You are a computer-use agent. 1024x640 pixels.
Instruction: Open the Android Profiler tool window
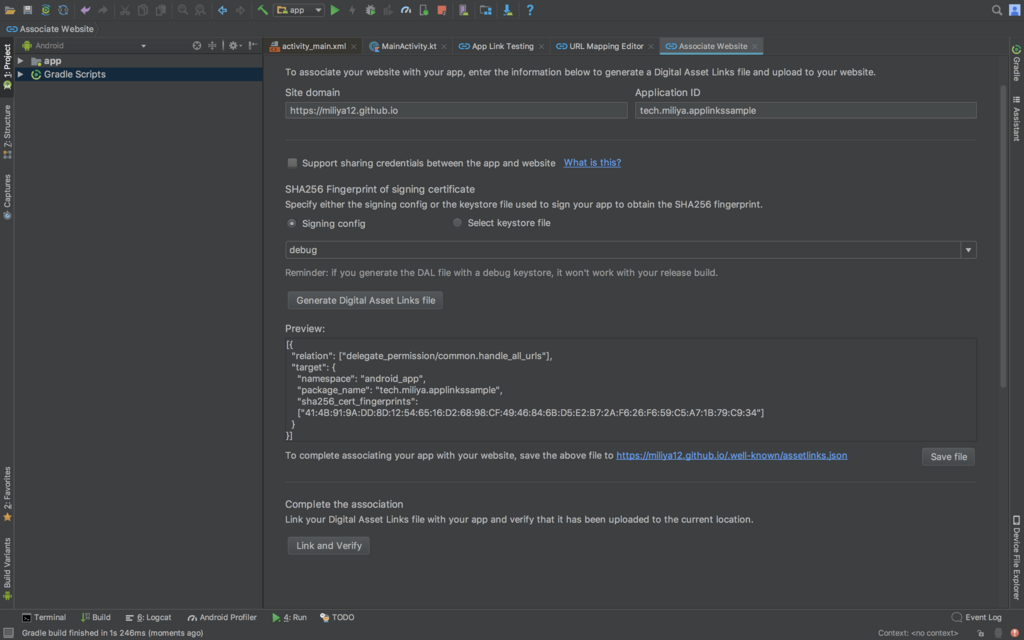click(222, 617)
